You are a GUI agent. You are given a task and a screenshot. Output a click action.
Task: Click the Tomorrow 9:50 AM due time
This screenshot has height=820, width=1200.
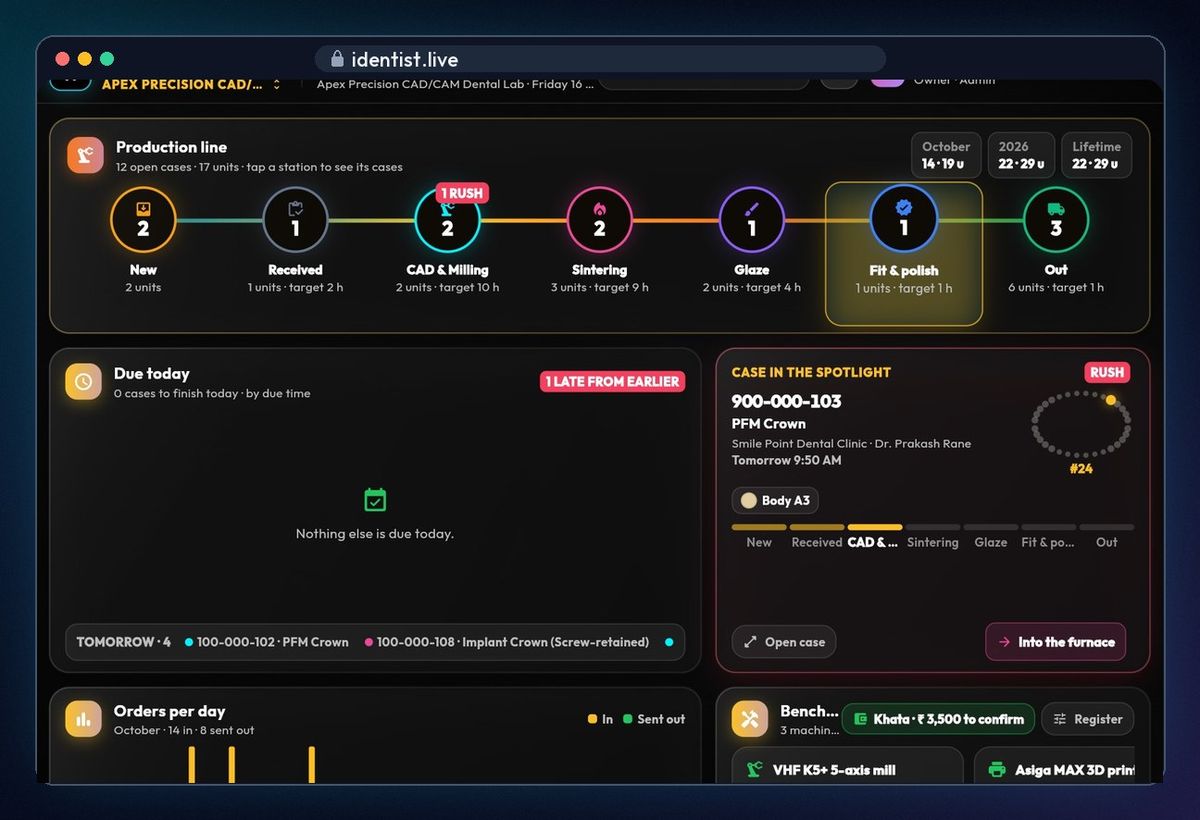point(787,460)
